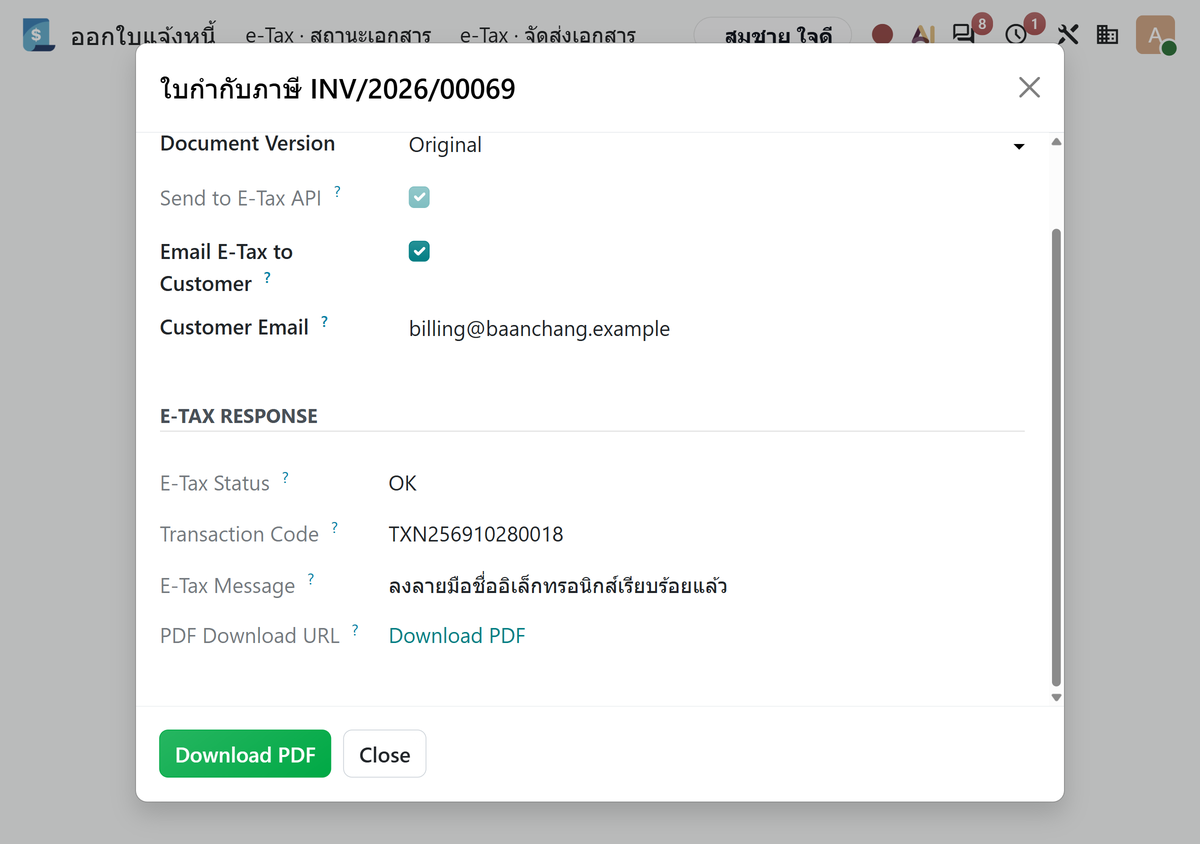This screenshot has width=1200, height=844.
Task: Open the user avatar menu
Action: [x=1155, y=35]
